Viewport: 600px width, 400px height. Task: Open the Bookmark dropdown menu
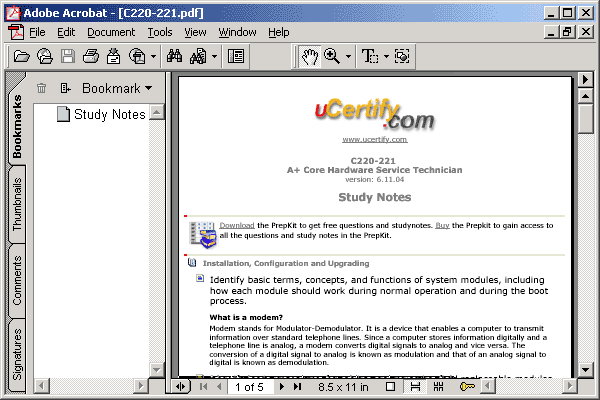(x=117, y=88)
